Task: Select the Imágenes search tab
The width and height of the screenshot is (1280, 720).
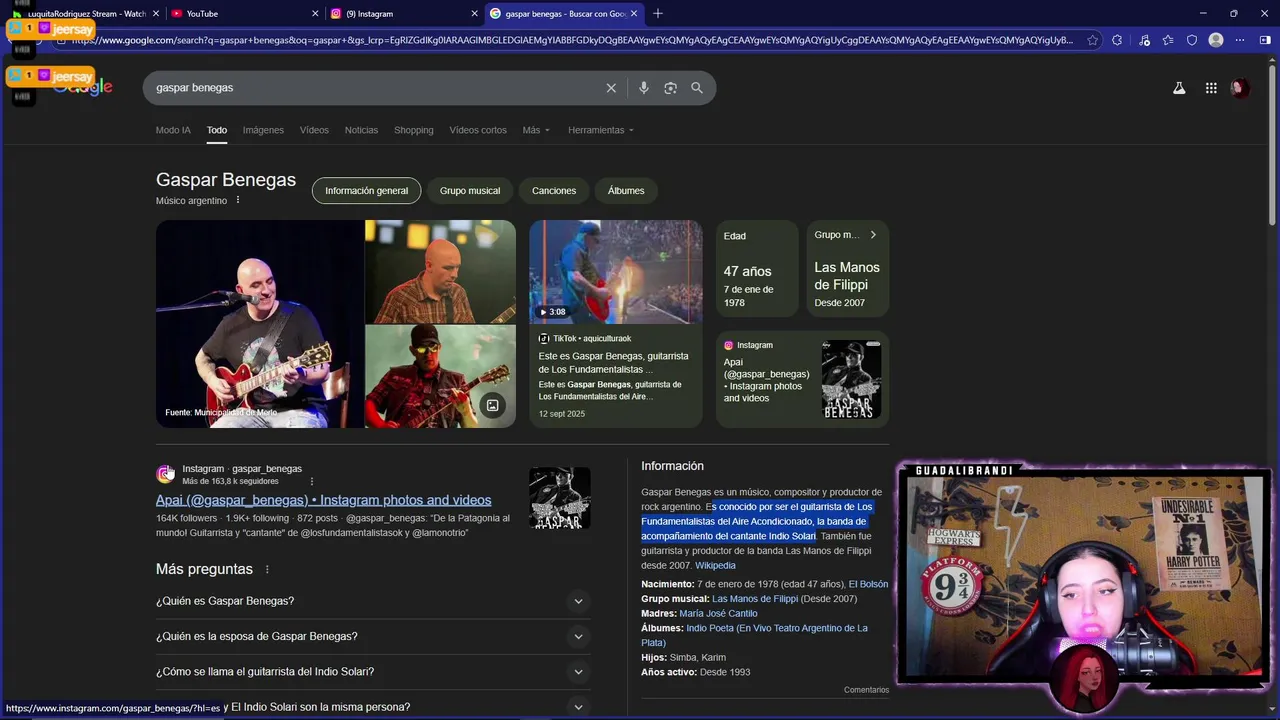Action: (263, 130)
